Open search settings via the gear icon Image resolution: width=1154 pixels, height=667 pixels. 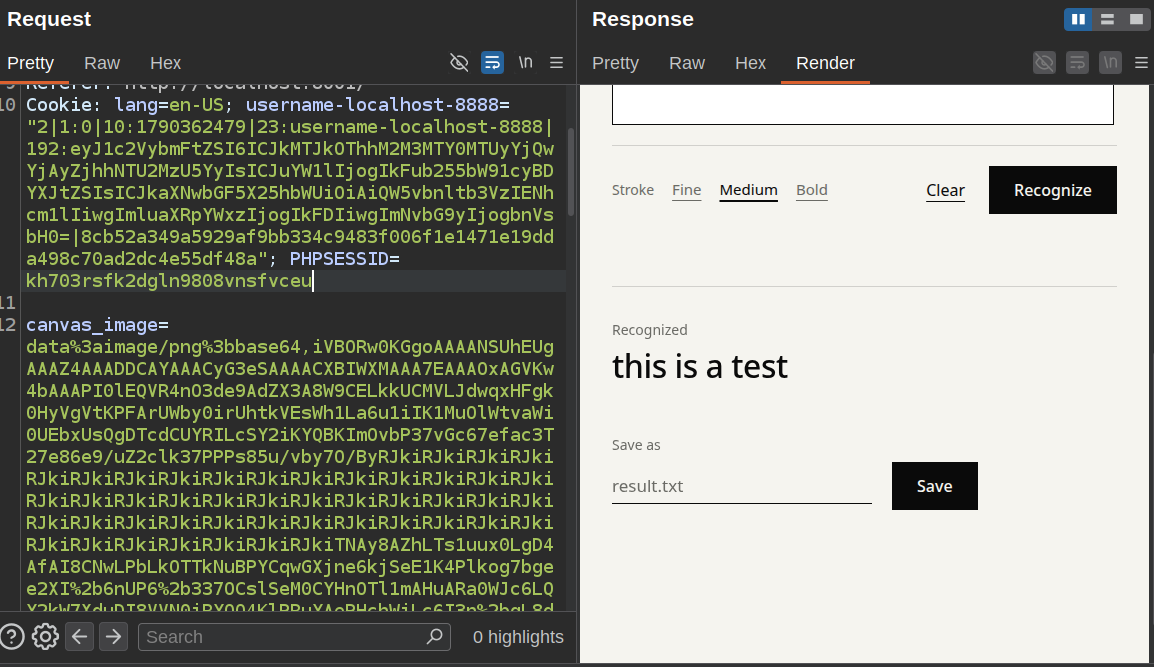click(x=45, y=637)
